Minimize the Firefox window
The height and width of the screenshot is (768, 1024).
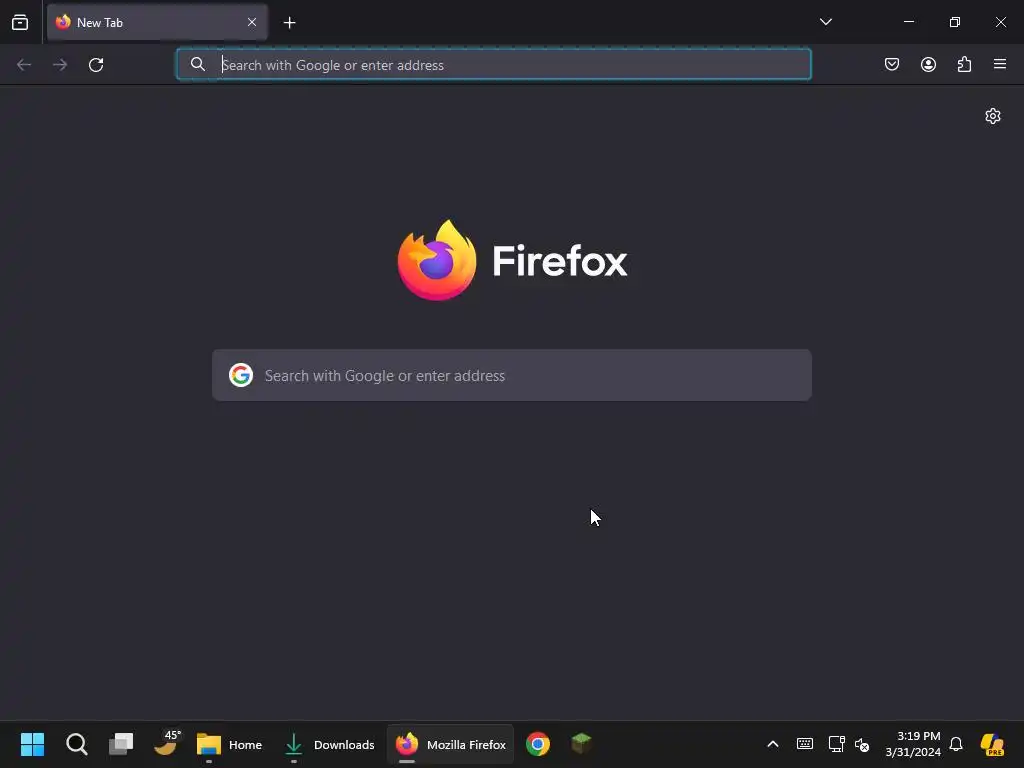tap(908, 22)
